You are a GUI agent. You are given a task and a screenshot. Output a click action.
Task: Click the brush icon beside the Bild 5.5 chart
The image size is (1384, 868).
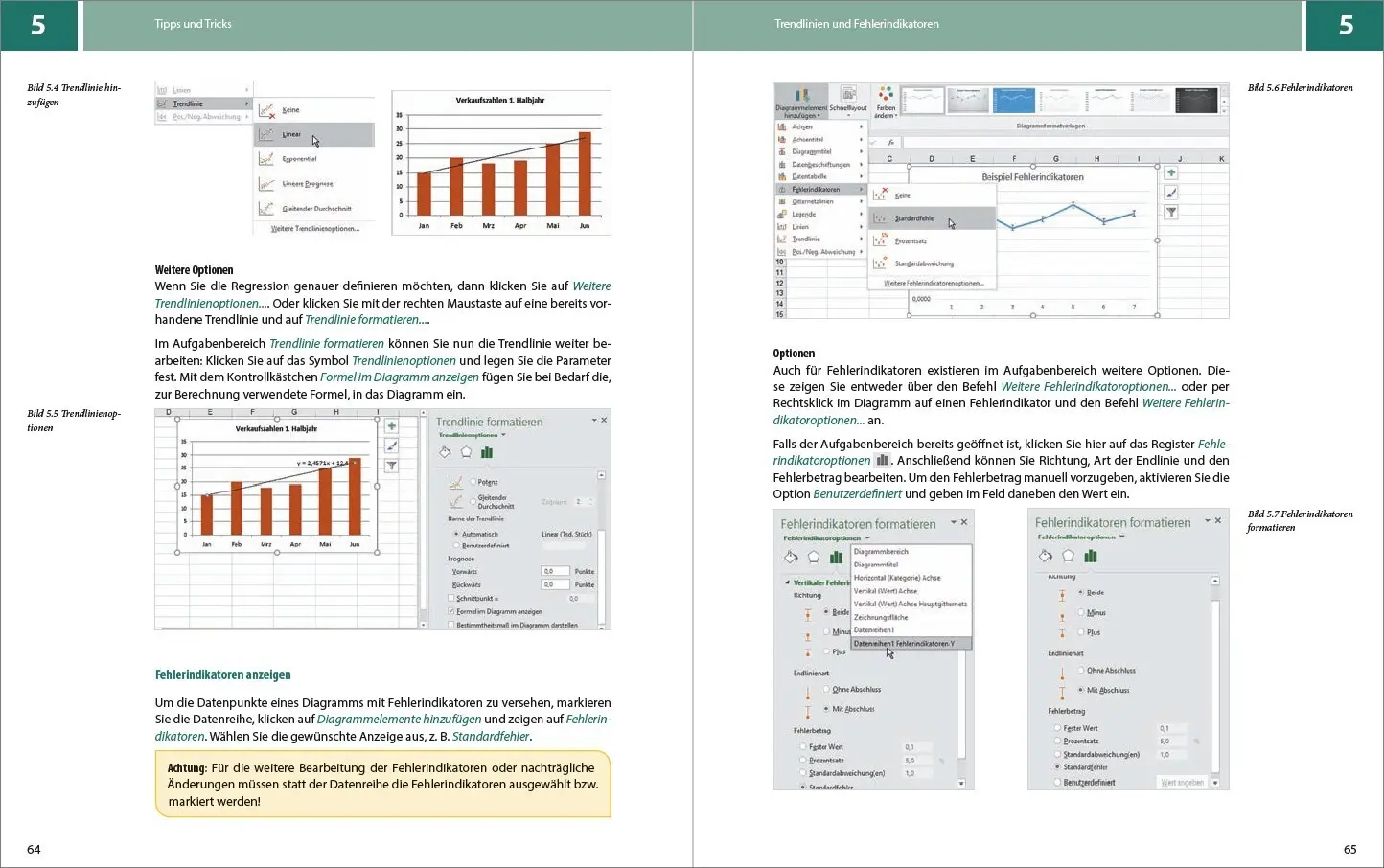tap(391, 445)
